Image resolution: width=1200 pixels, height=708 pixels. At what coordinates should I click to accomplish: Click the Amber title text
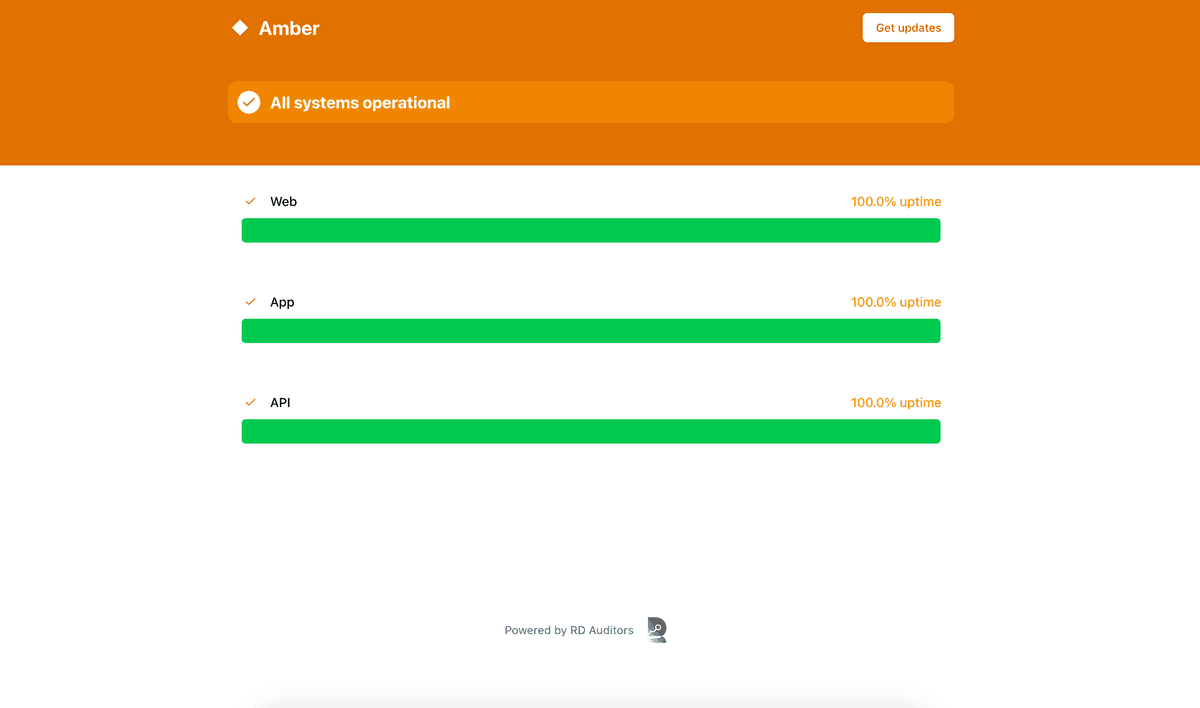290,27
